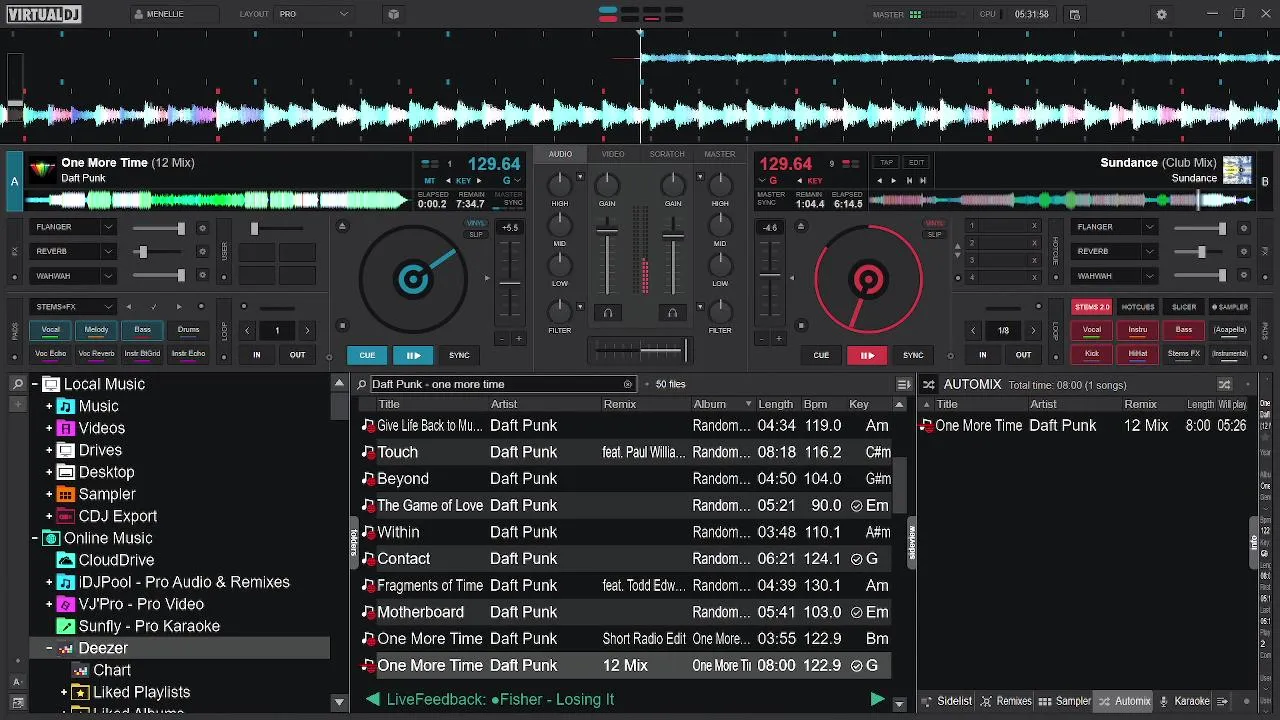Expand the Music folder in the tree
The image size is (1280, 720).
tap(49, 406)
